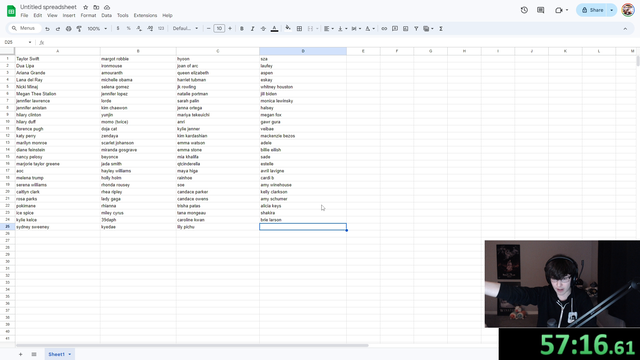The image size is (640, 360).
Task: Select the paint format roller icon
Action: (79, 29)
